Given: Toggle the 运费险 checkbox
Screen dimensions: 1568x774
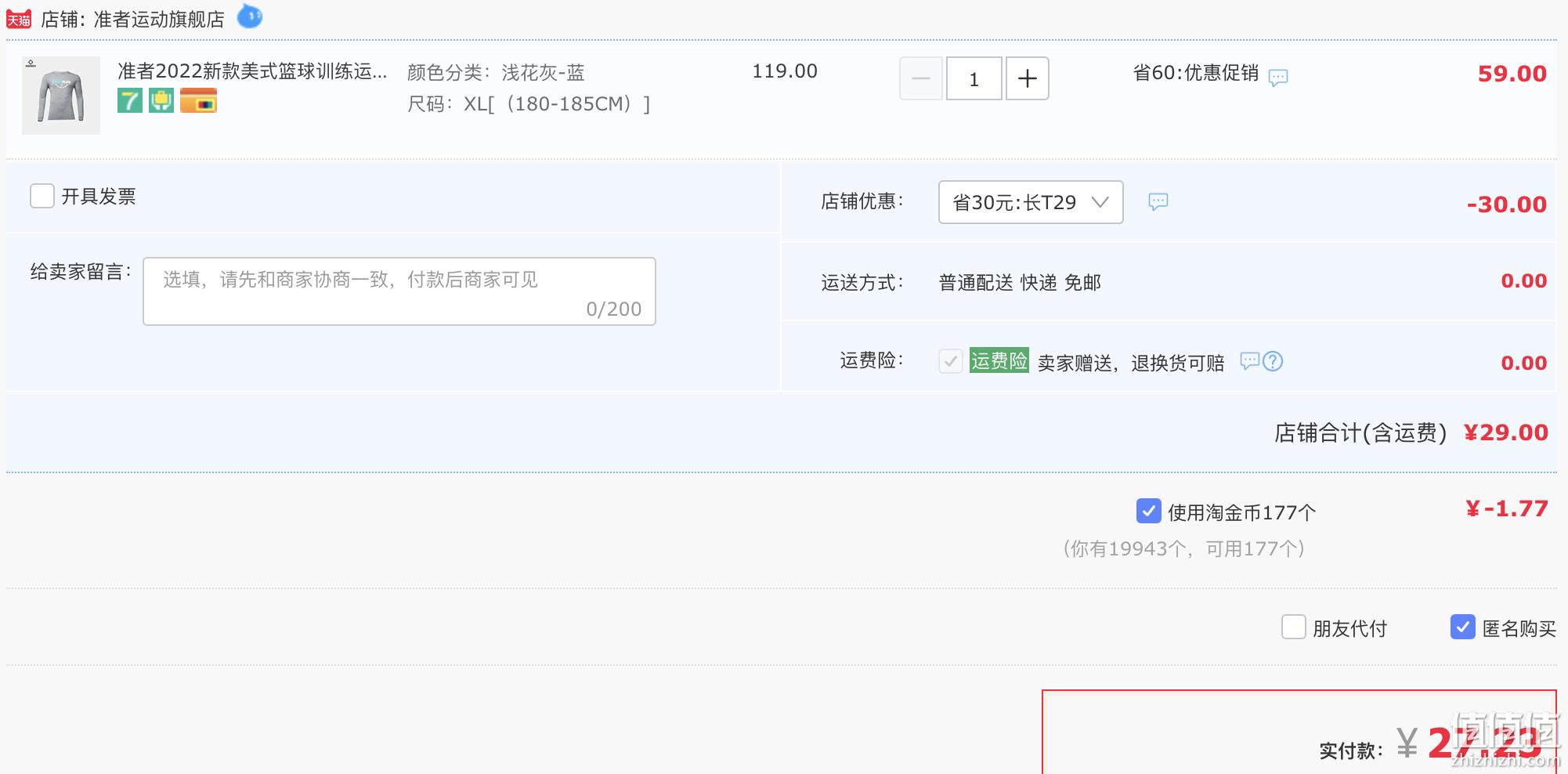Looking at the screenshot, I should click(951, 361).
